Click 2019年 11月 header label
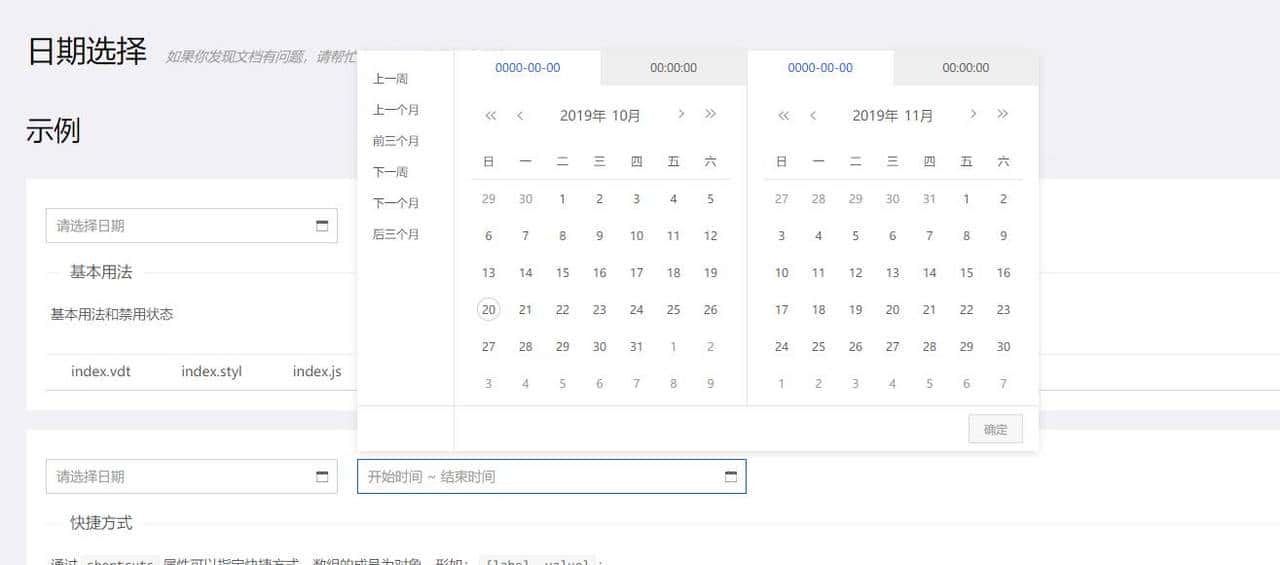1280x565 pixels. tap(893, 115)
